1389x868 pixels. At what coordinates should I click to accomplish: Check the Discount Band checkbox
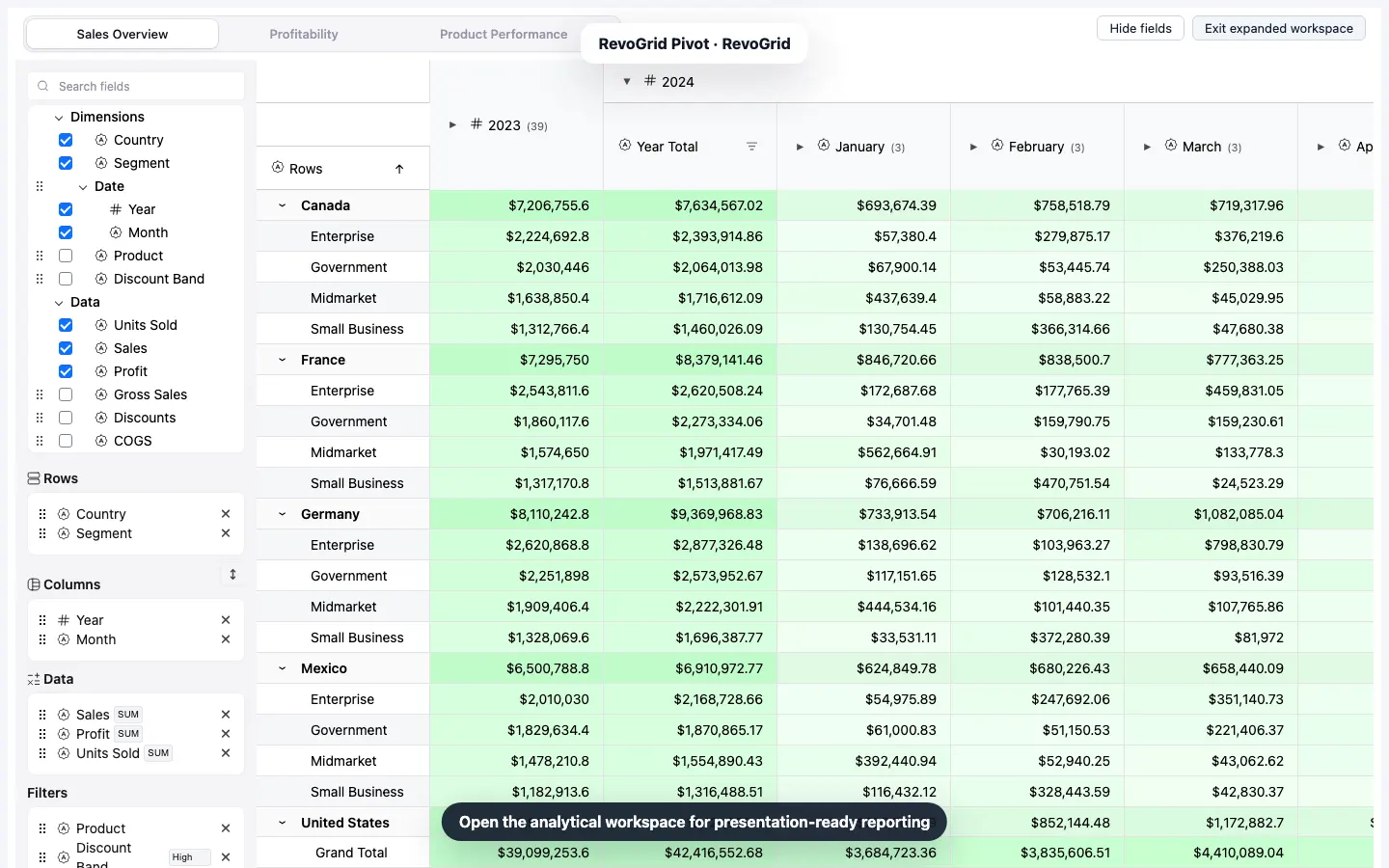tap(66, 279)
